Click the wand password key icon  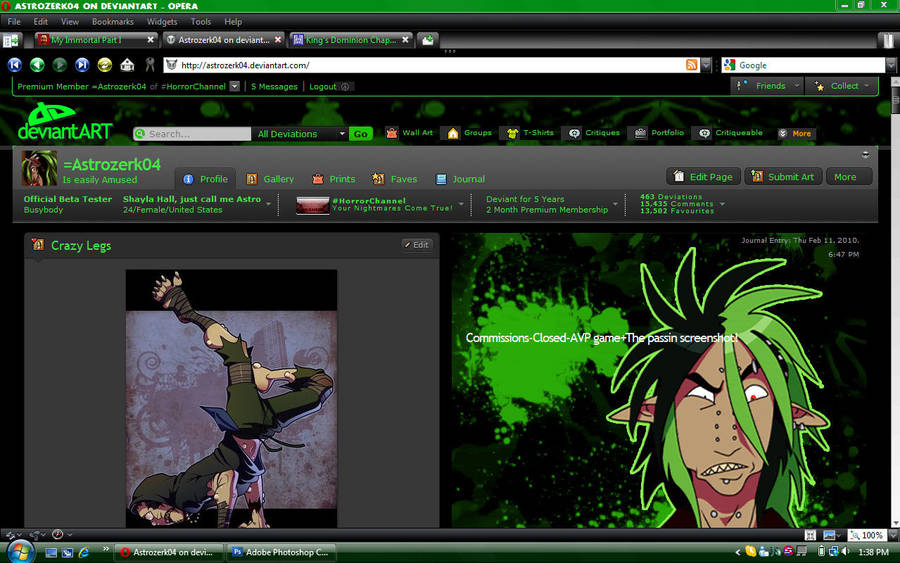[x=150, y=65]
